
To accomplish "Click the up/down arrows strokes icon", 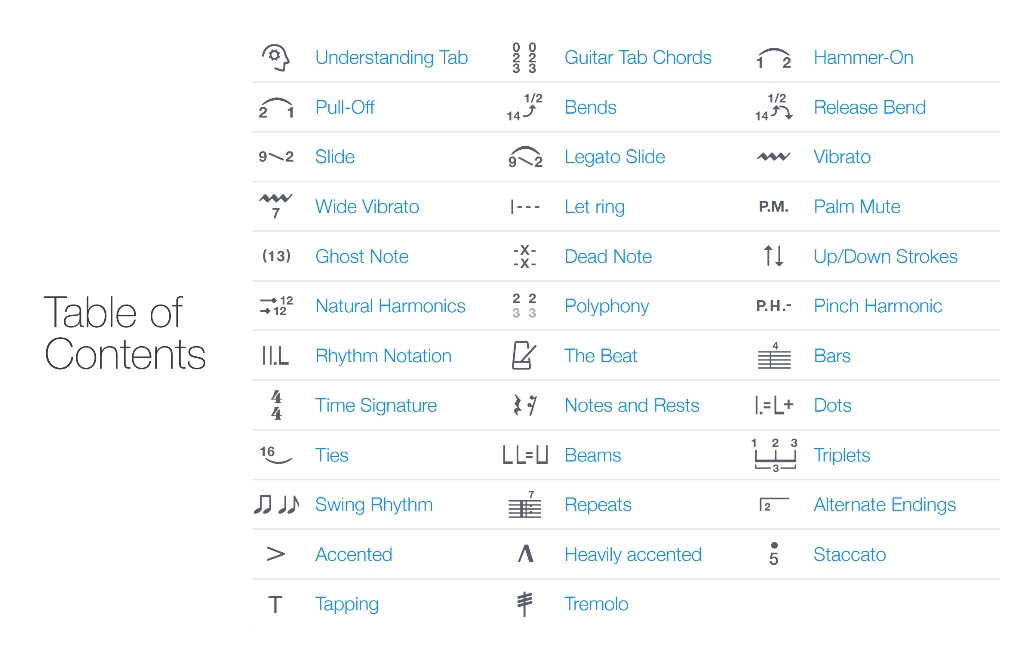I will coord(773,256).
